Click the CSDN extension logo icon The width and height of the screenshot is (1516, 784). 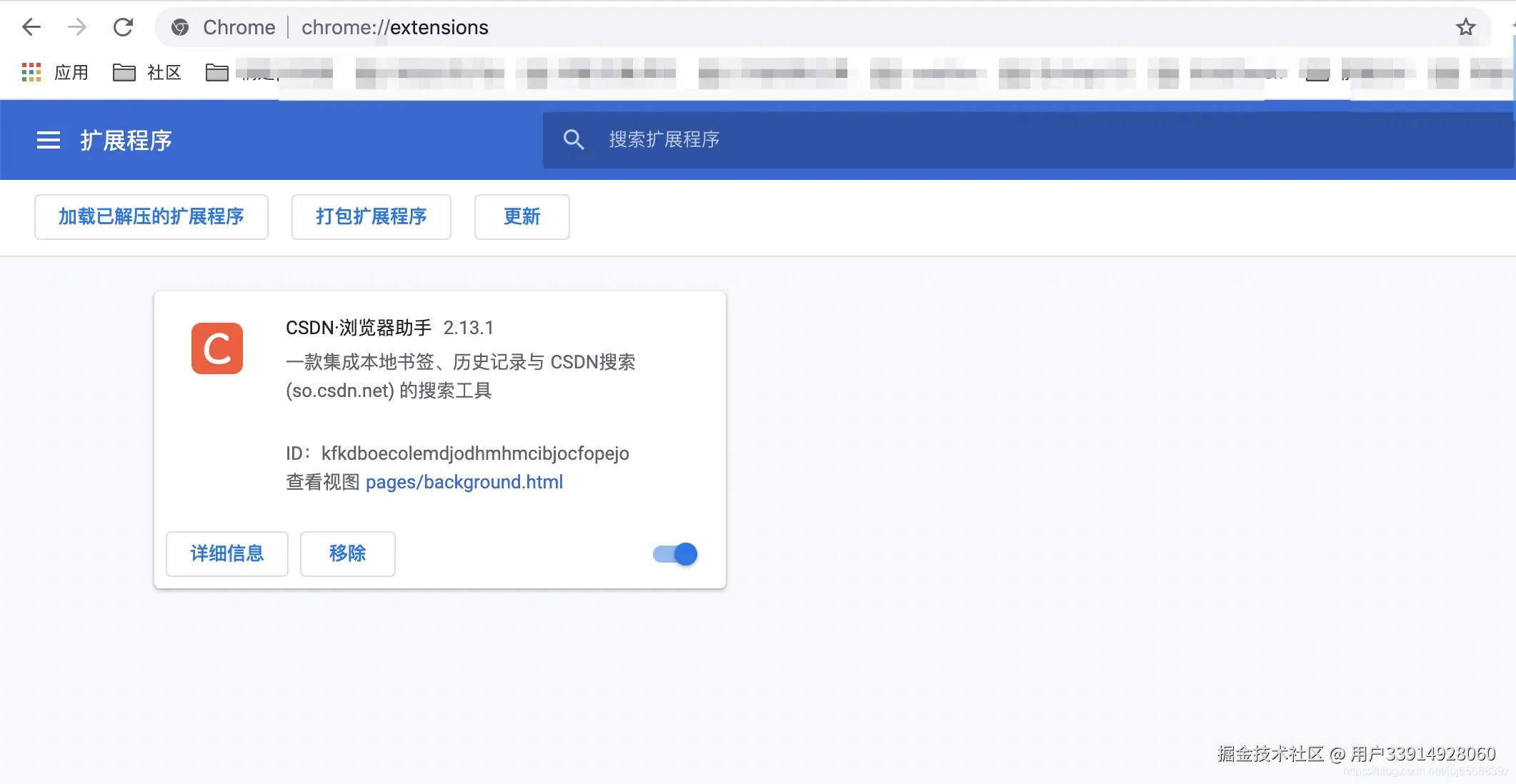point(217,348)
